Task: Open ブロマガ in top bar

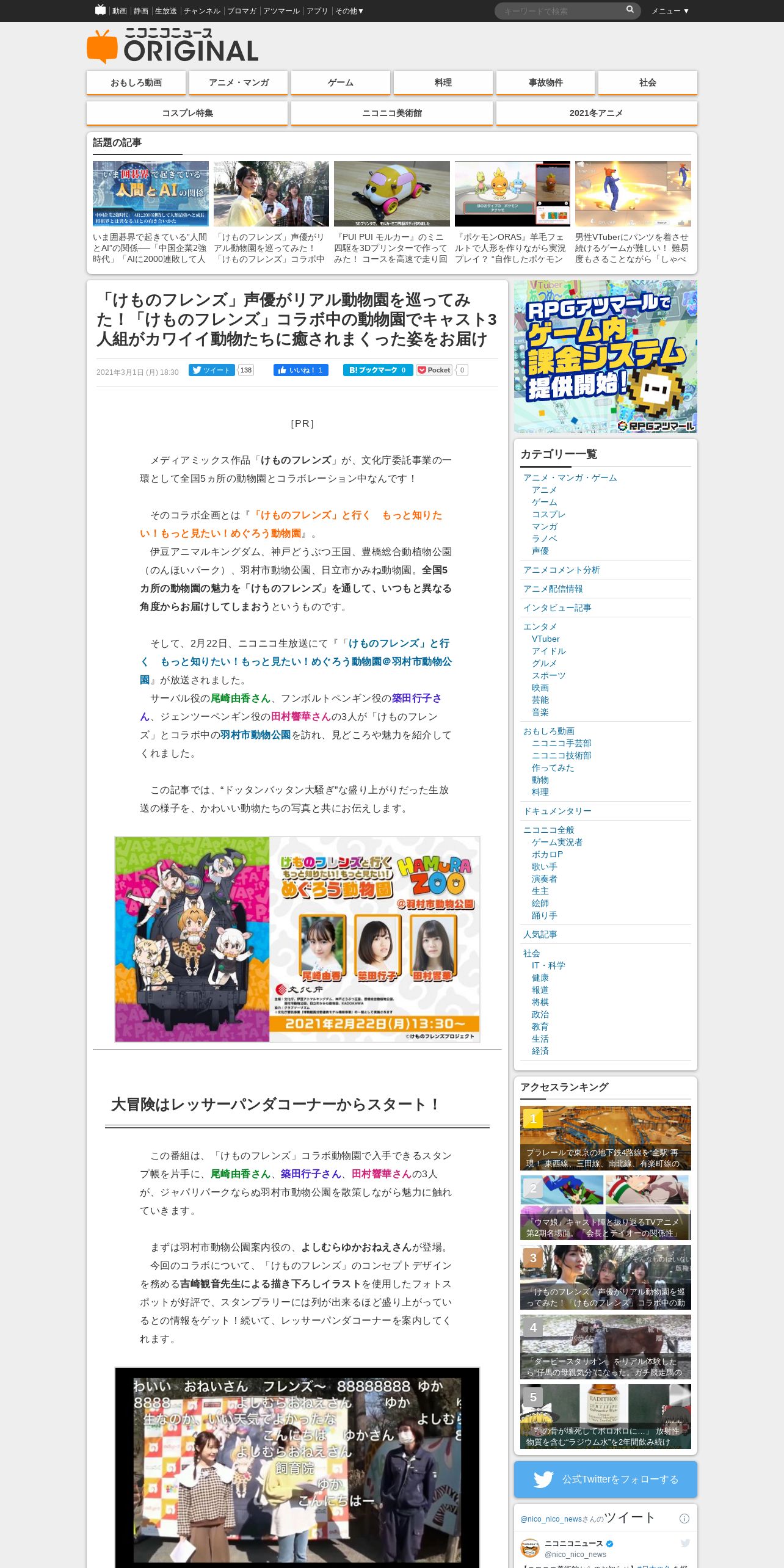Action: [x=242, y=11]
